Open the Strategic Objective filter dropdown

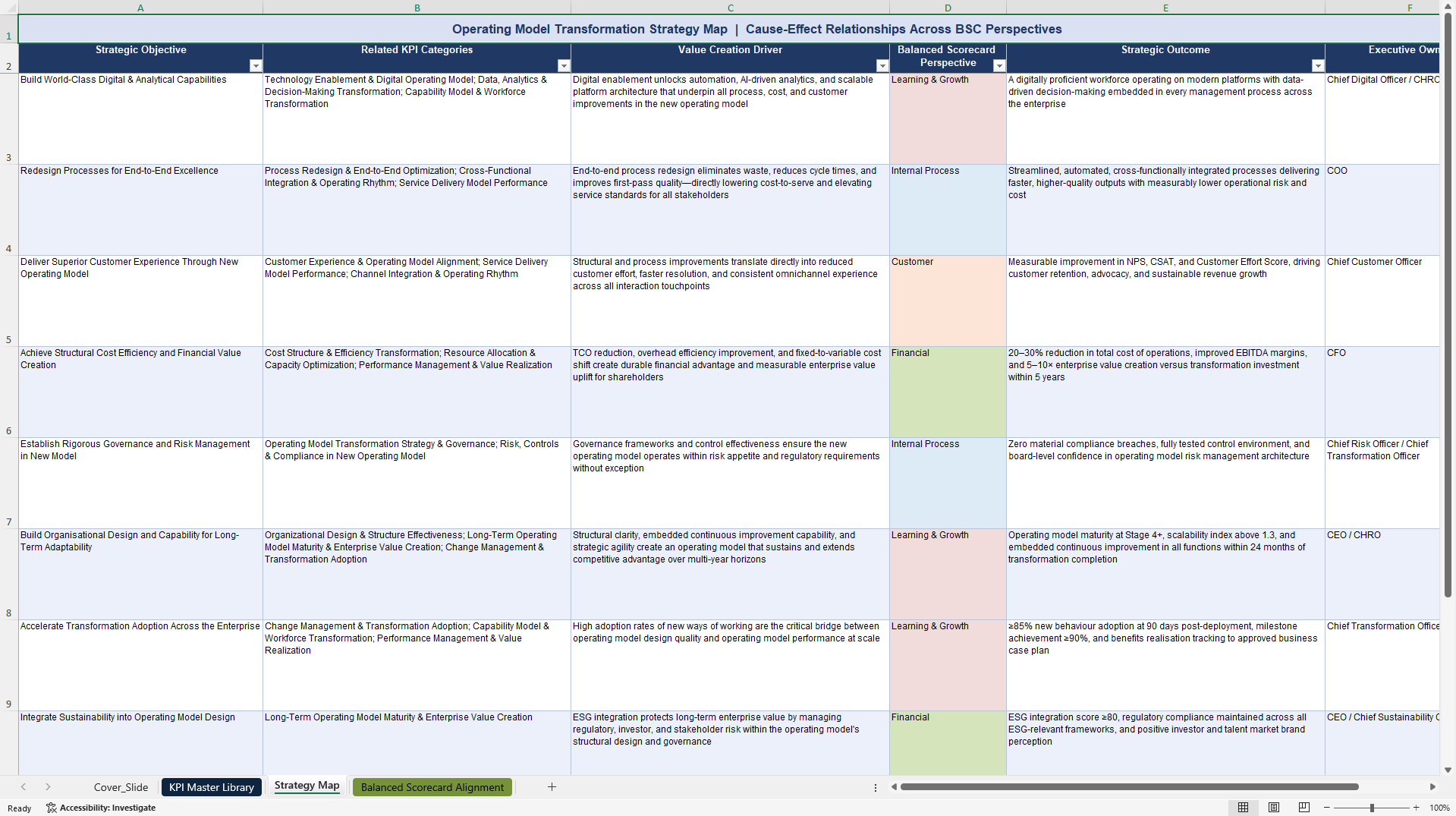tap(256, 66)
